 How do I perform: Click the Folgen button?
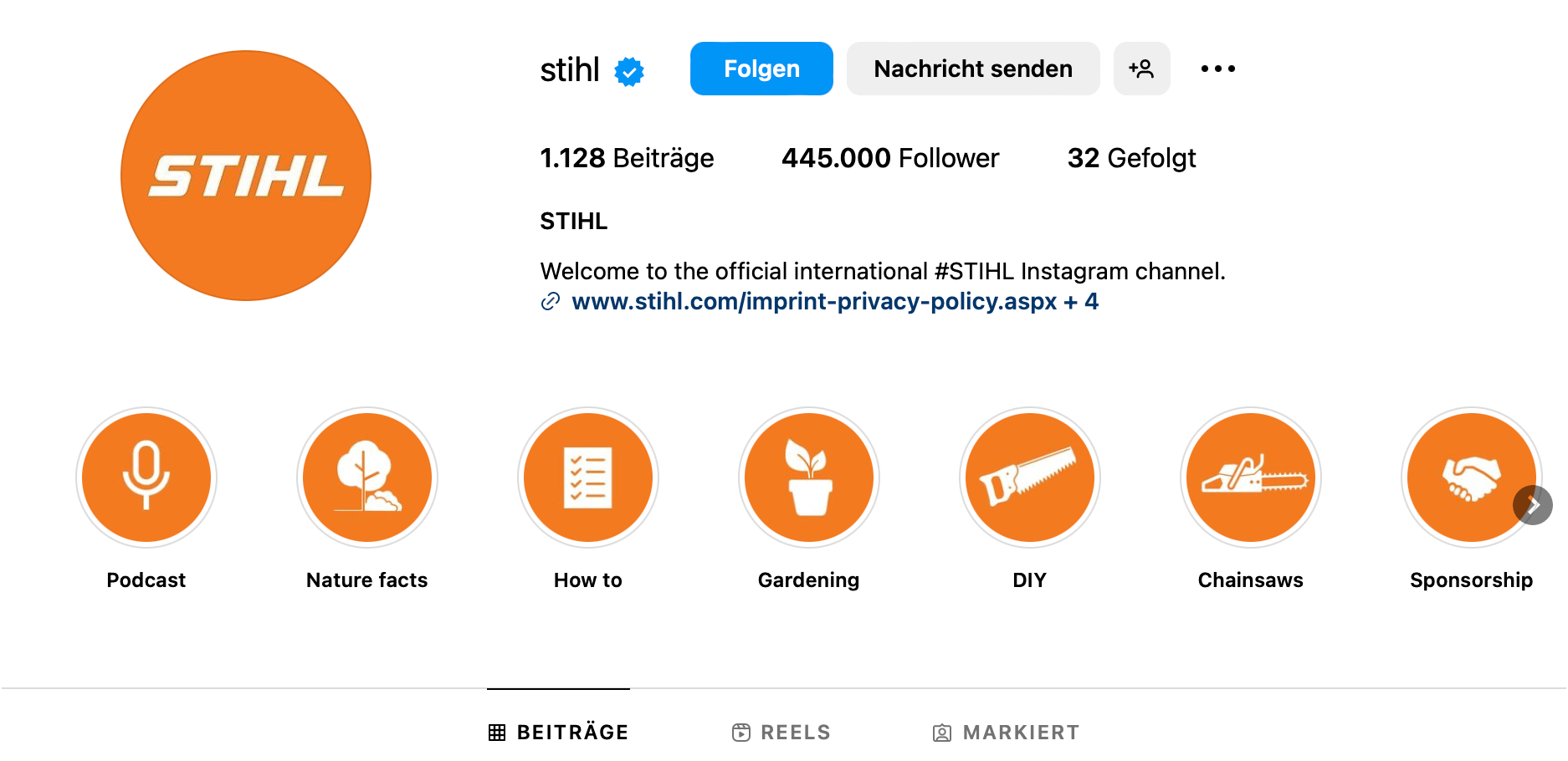761,69
